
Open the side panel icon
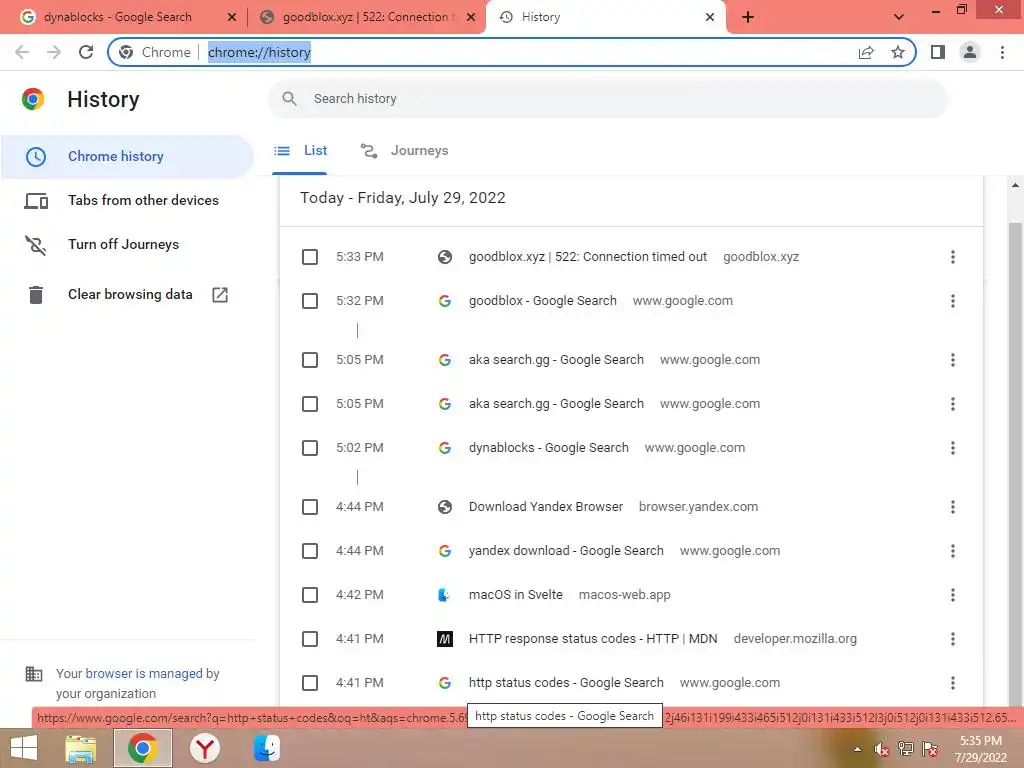938,52
